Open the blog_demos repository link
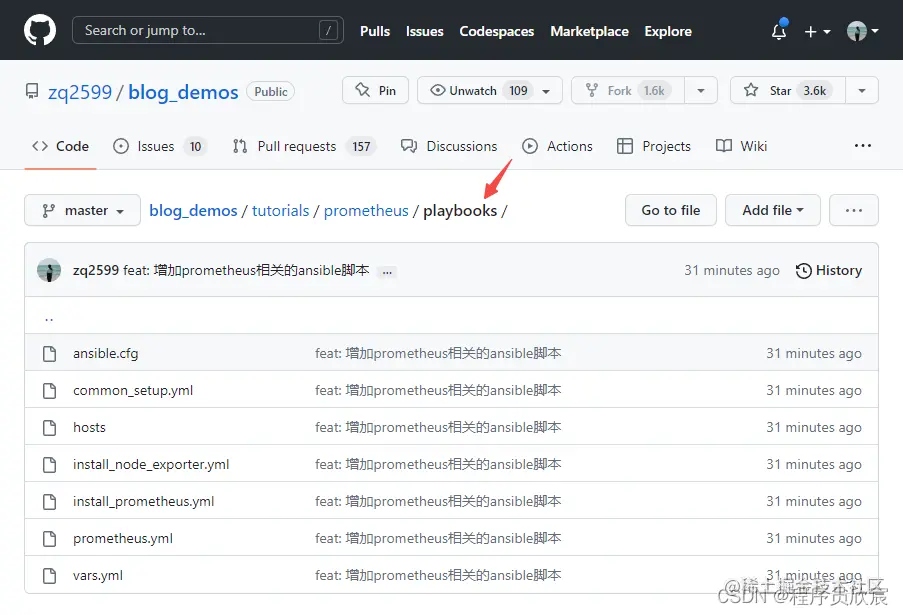 pos(183,92)
